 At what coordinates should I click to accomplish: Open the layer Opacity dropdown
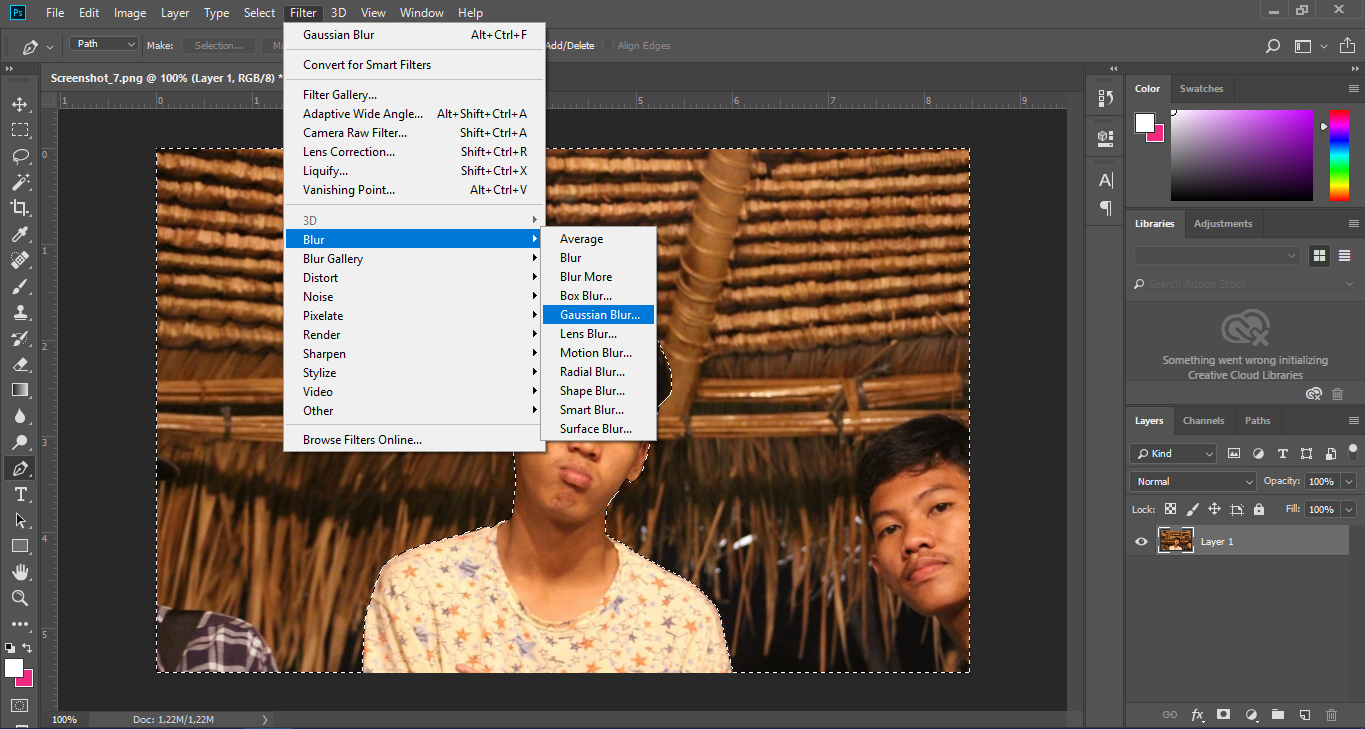[1348, 482]
